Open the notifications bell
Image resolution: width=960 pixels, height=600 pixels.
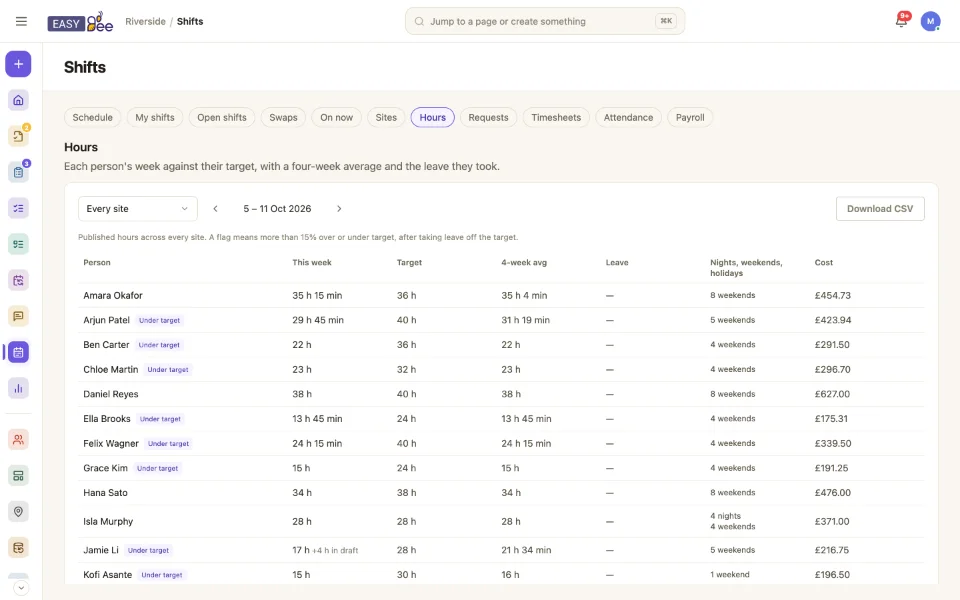[901, 21]
